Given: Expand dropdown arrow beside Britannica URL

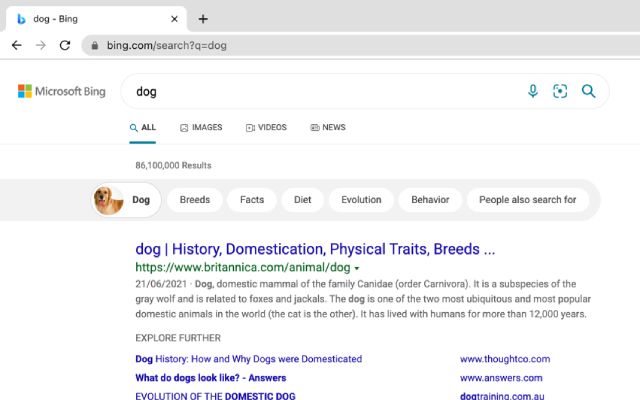Looking at the screenshot, I should [x=357, y=268].
